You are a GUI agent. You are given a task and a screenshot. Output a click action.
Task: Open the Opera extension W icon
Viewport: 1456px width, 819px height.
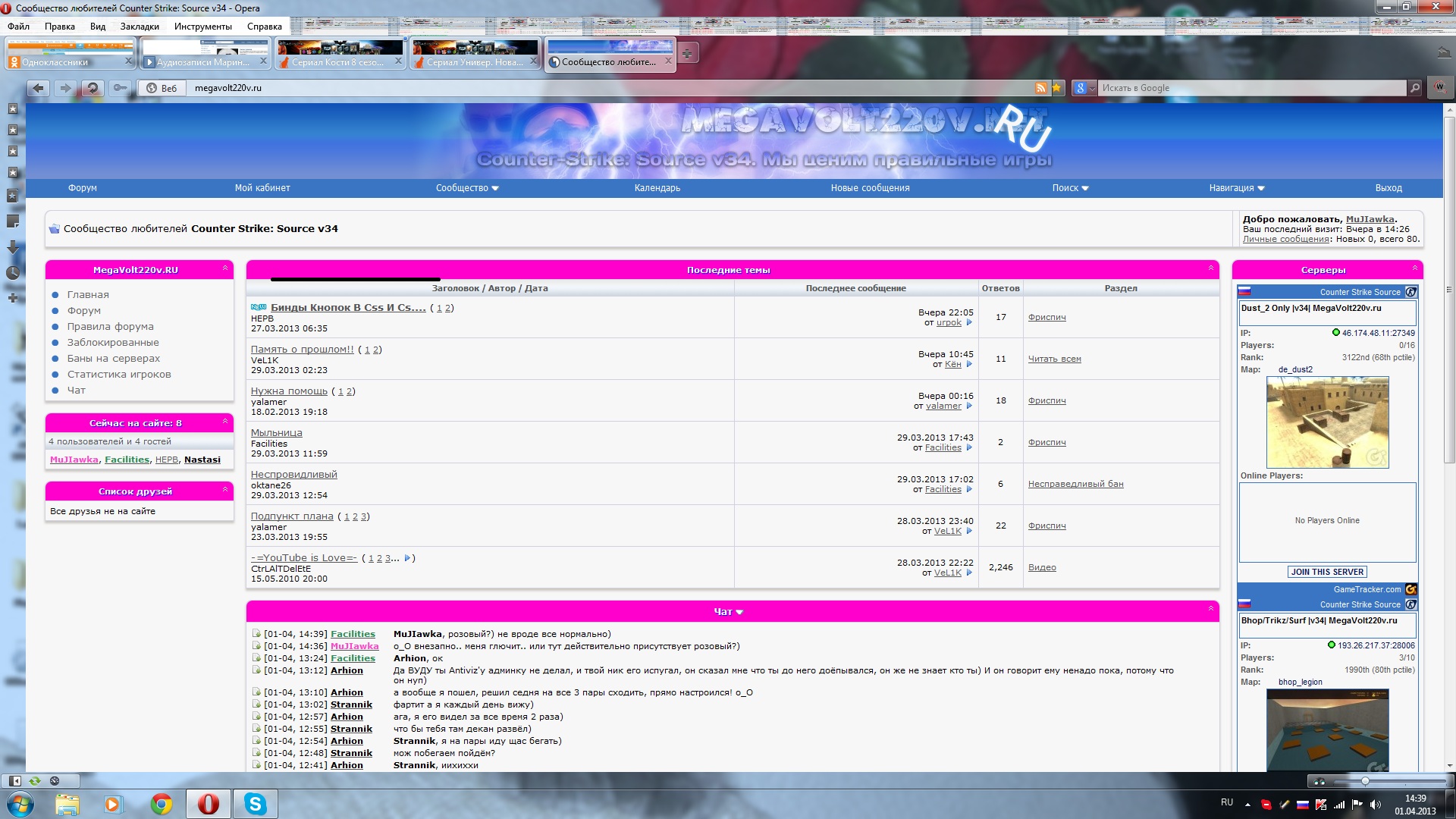pyautogui.click(x=1439, y=87)
